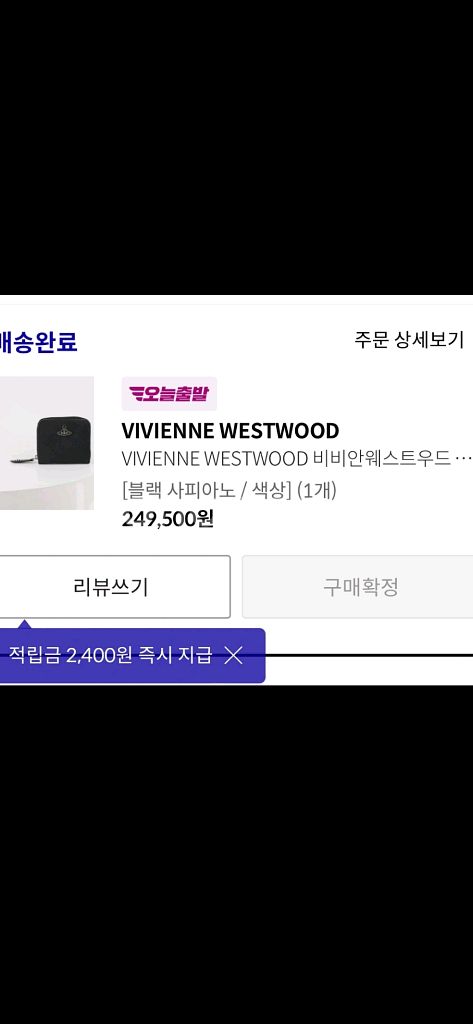Tap the 적립금 2,400원 즉시 지급 banner text
The height and width of the screenshot is (1024, 473).
tap(110, 656)
